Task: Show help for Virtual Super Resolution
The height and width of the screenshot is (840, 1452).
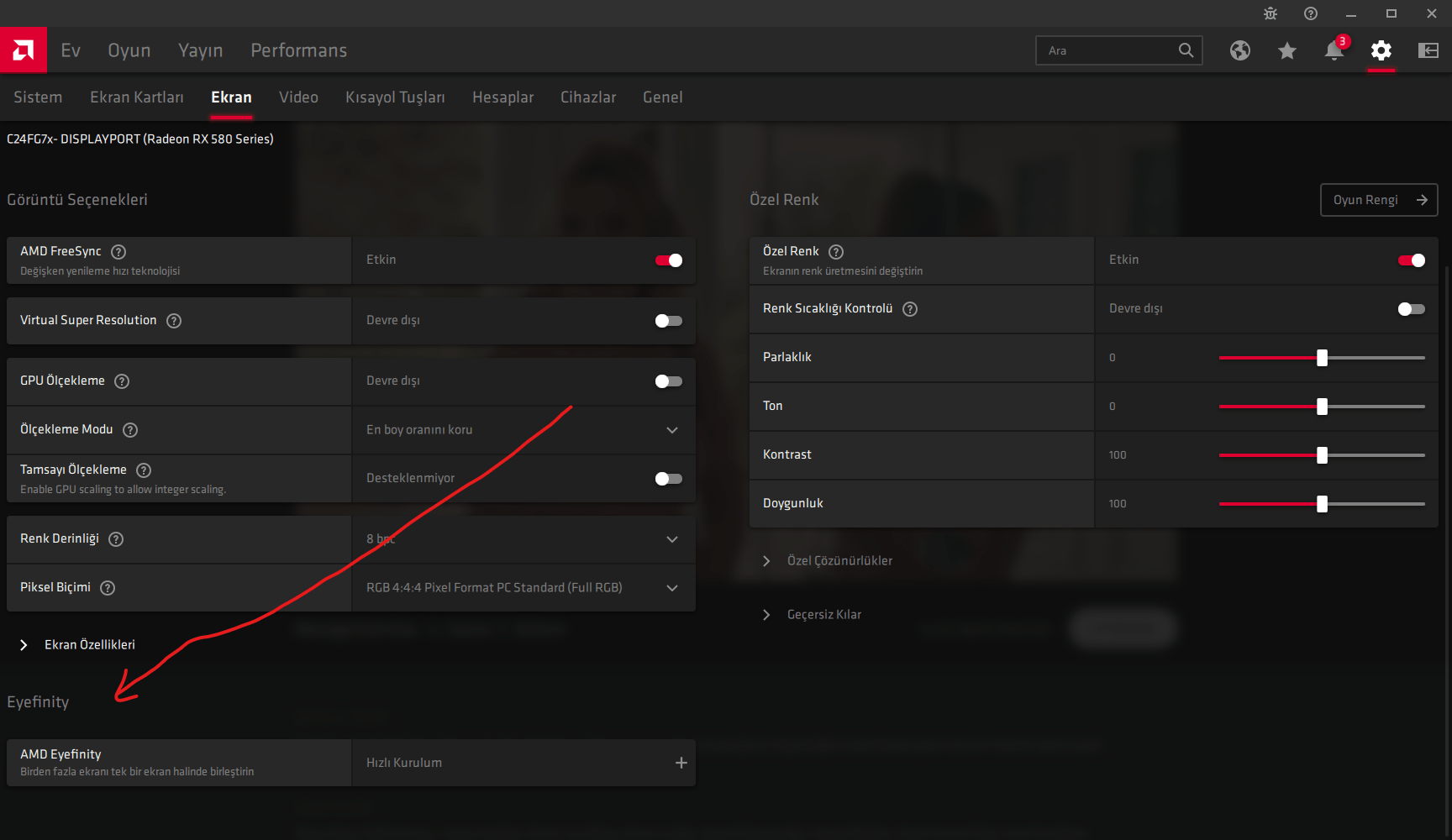Action: click(174, 321)
